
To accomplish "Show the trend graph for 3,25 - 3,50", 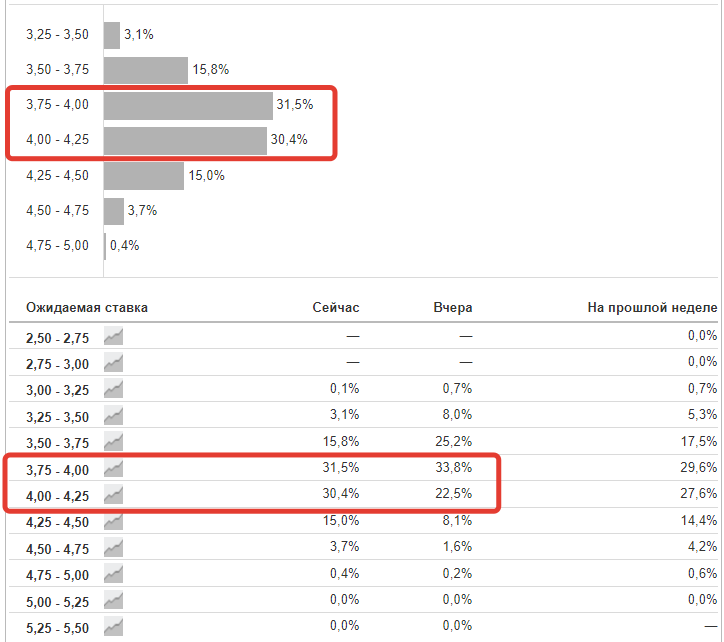I will click(x=113, y=414).
